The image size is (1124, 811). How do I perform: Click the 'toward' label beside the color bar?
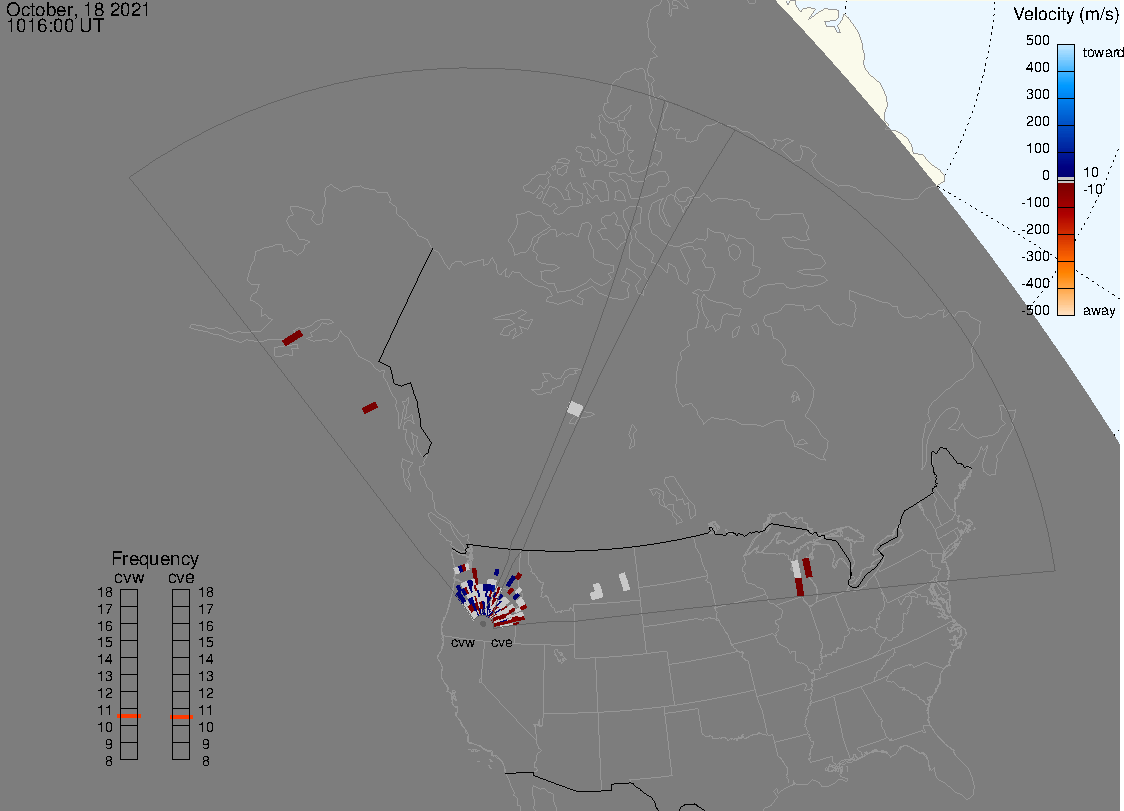click(x=1104, y=52)
